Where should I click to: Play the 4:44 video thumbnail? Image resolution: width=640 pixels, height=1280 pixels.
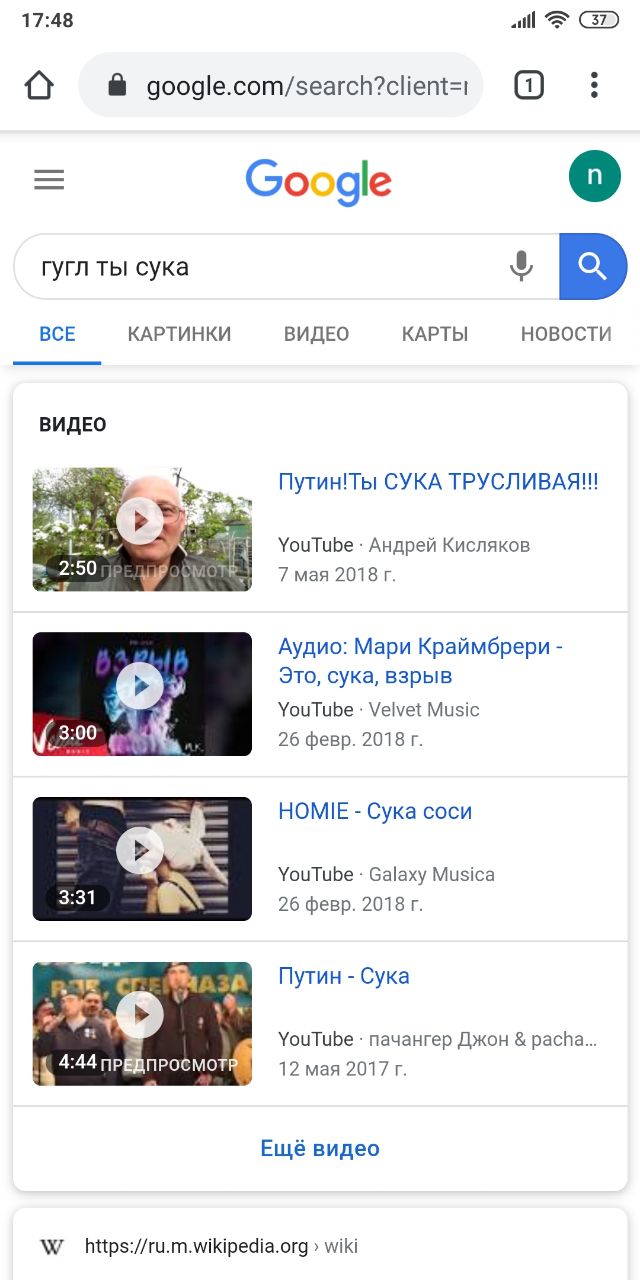click(142, 1023)
